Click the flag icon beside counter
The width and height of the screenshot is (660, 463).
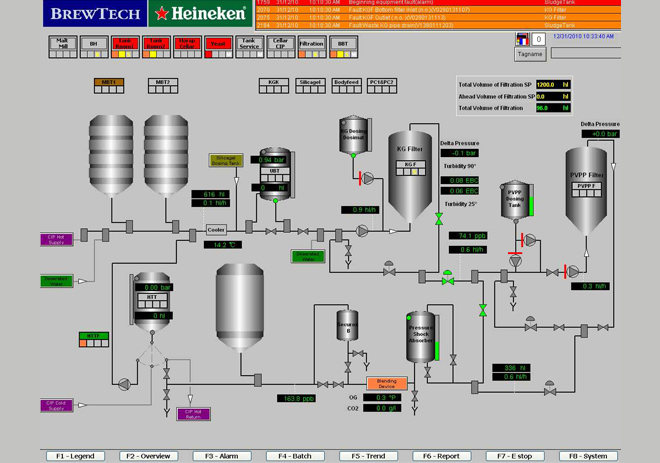pos(522,39)
